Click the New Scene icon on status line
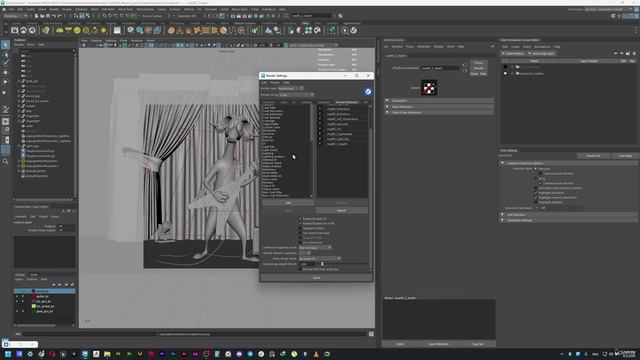640x360 pixels. coord(36,16)
